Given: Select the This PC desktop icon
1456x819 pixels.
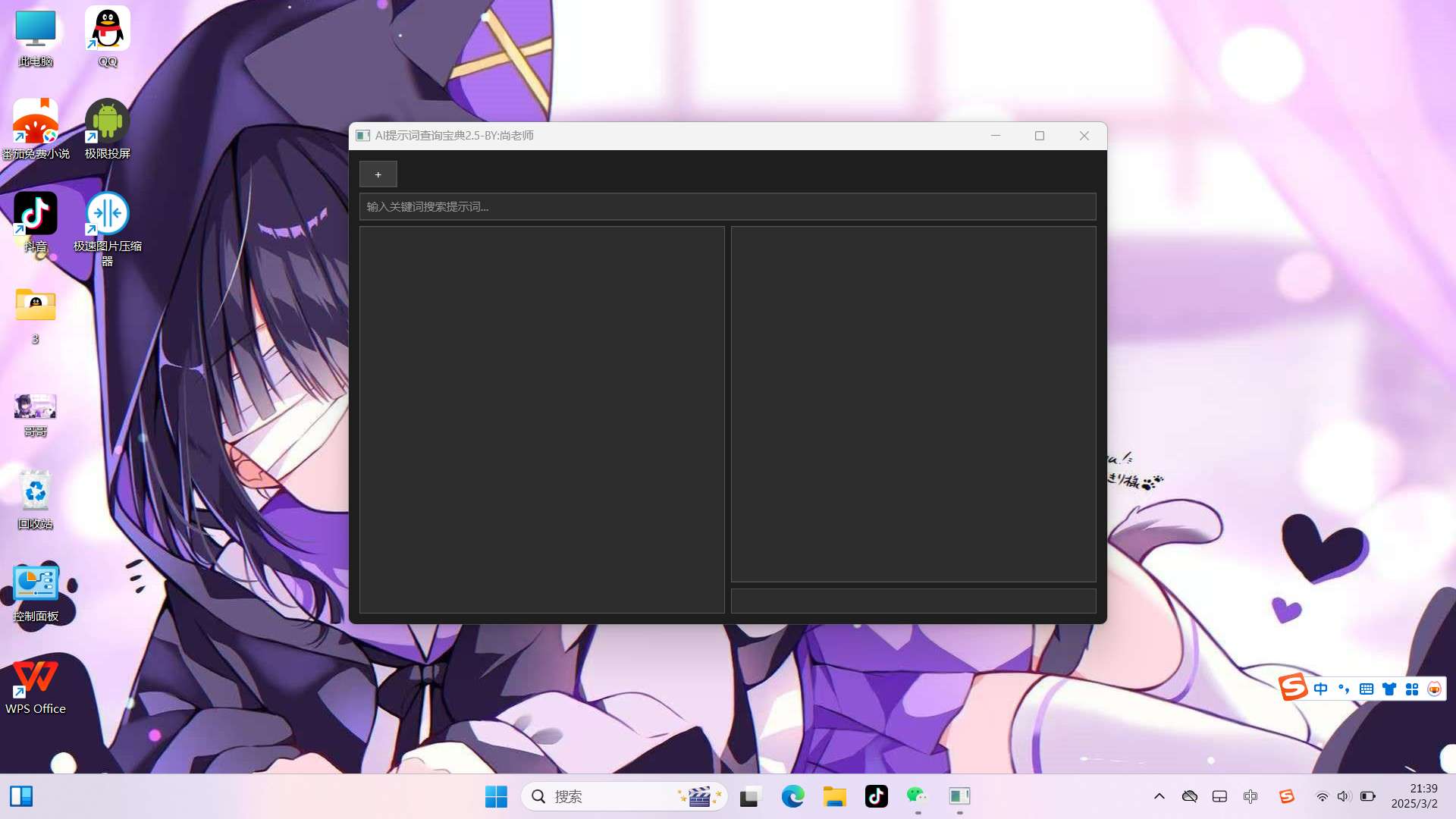Looking at the screenshot, I should coord(36,38).
